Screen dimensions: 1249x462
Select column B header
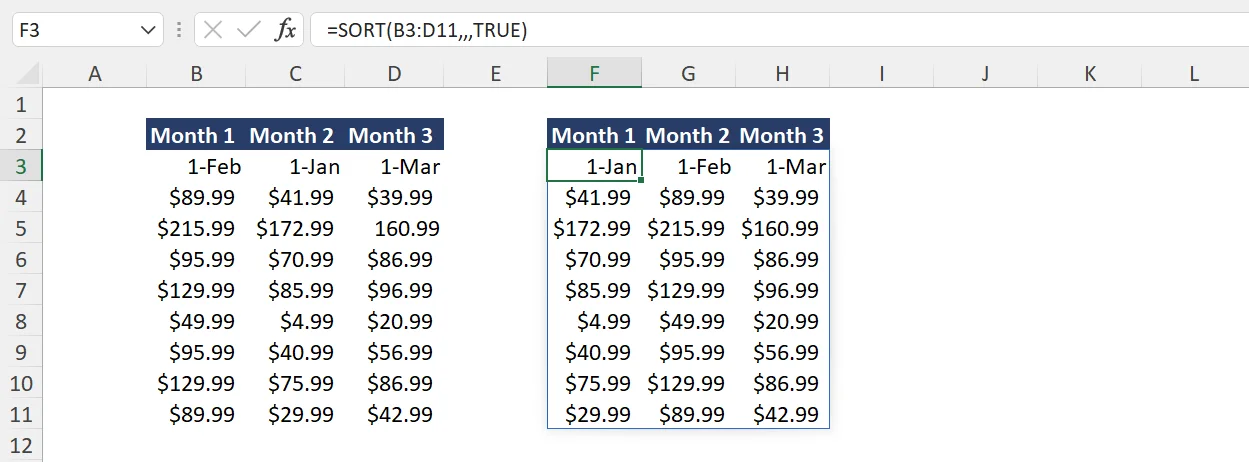tap(197, 73)
